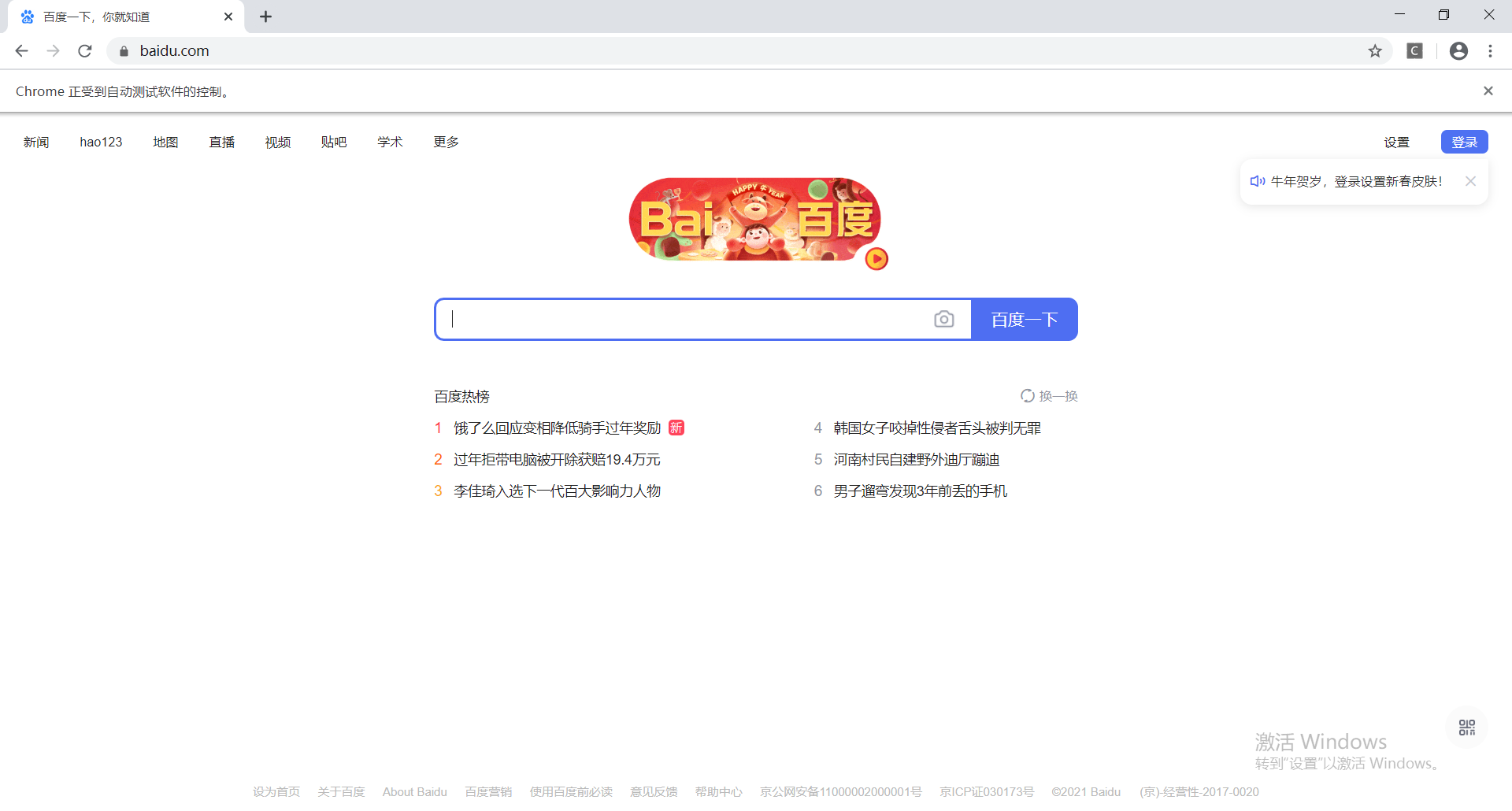Click the browser forward arrow
Screen dimensions: 1512x811
[x=53, y=50]
